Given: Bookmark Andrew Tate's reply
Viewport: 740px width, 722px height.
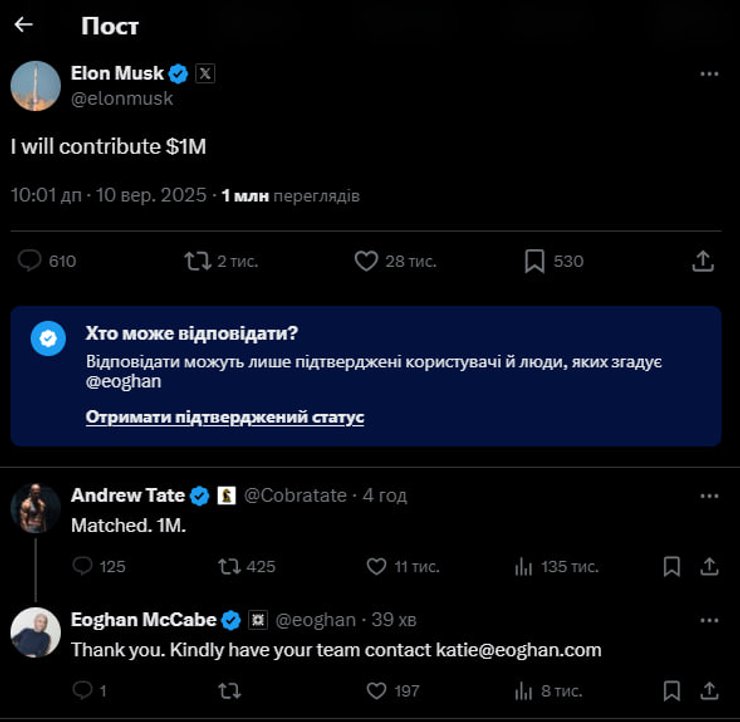Looking at the screenshot, I should [x=673, y=567].
